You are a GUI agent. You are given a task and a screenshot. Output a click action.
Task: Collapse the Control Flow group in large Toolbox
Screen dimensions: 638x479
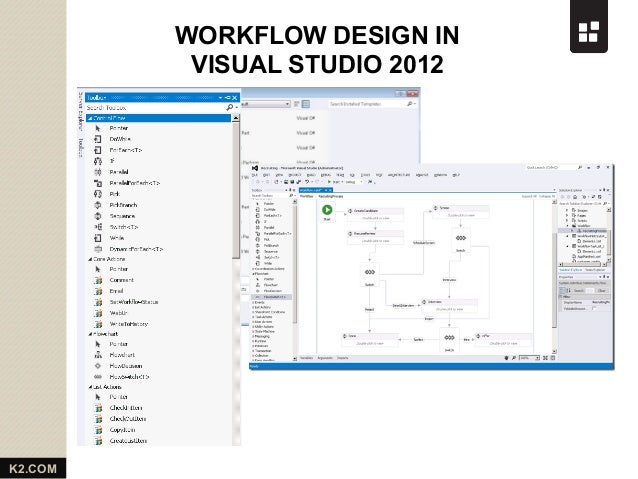(90, 118)
